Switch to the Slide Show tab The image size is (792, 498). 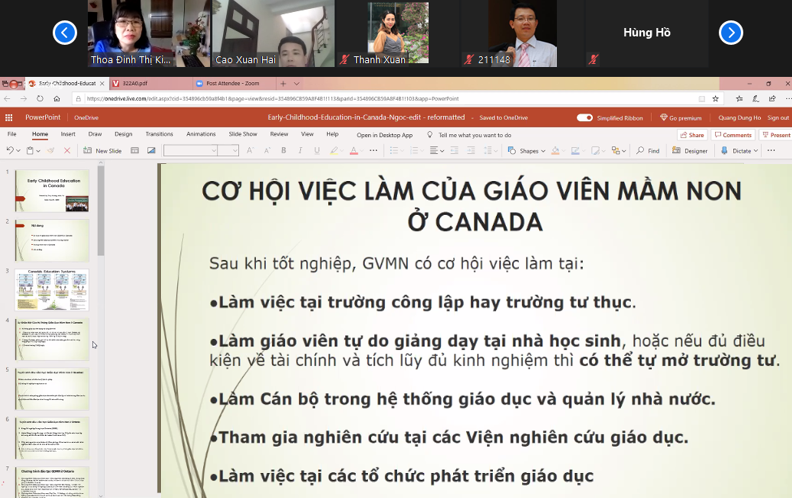243,134
